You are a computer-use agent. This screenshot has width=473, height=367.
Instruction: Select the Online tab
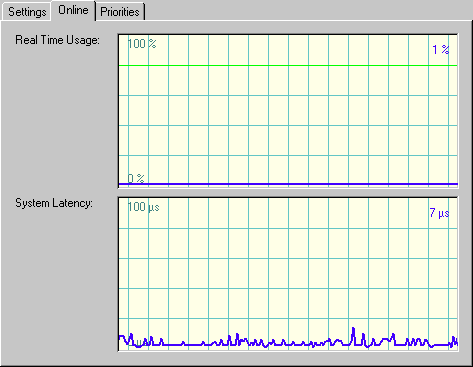click(x=73, y=10)
